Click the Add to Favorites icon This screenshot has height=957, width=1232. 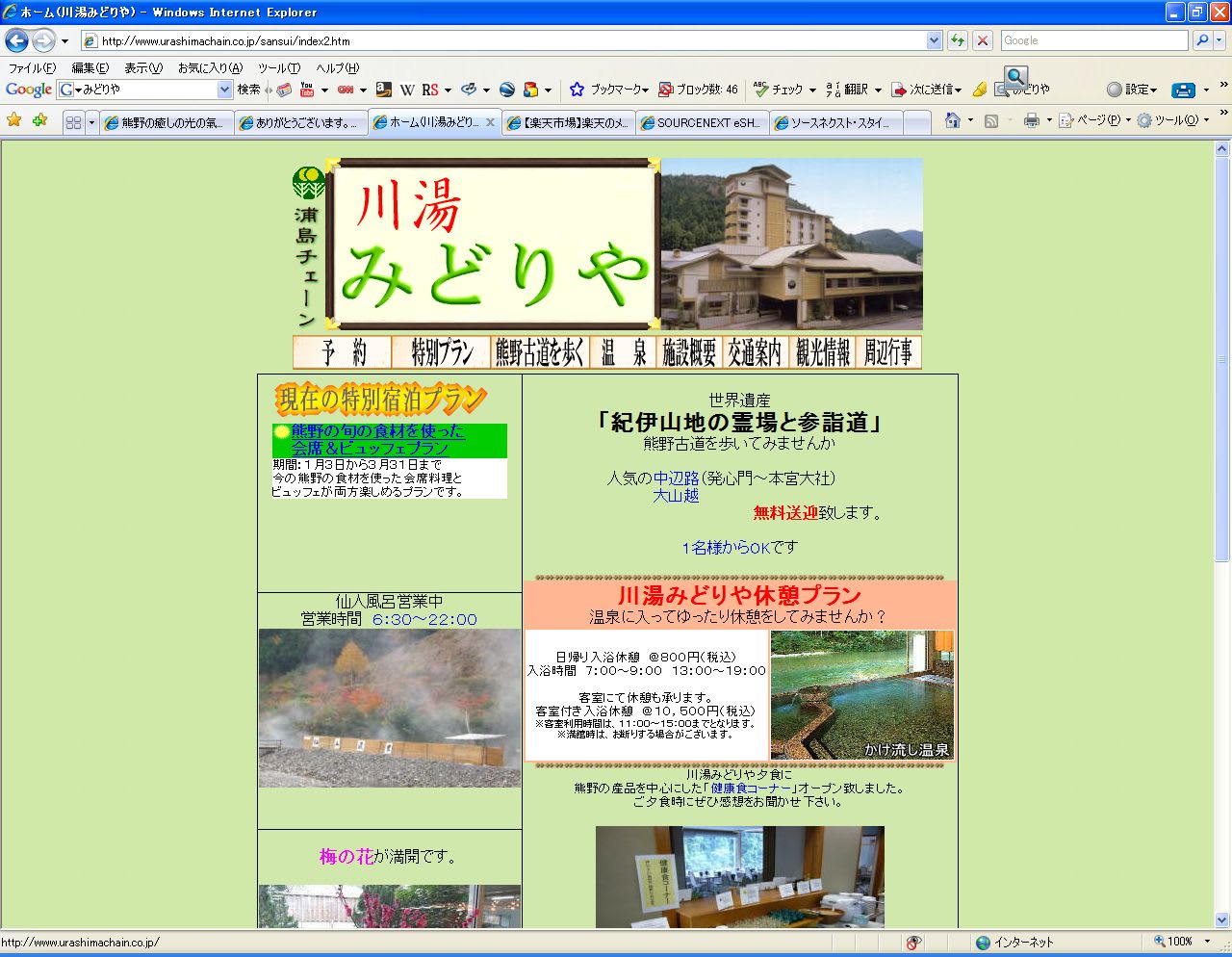(x=39, y=120)
